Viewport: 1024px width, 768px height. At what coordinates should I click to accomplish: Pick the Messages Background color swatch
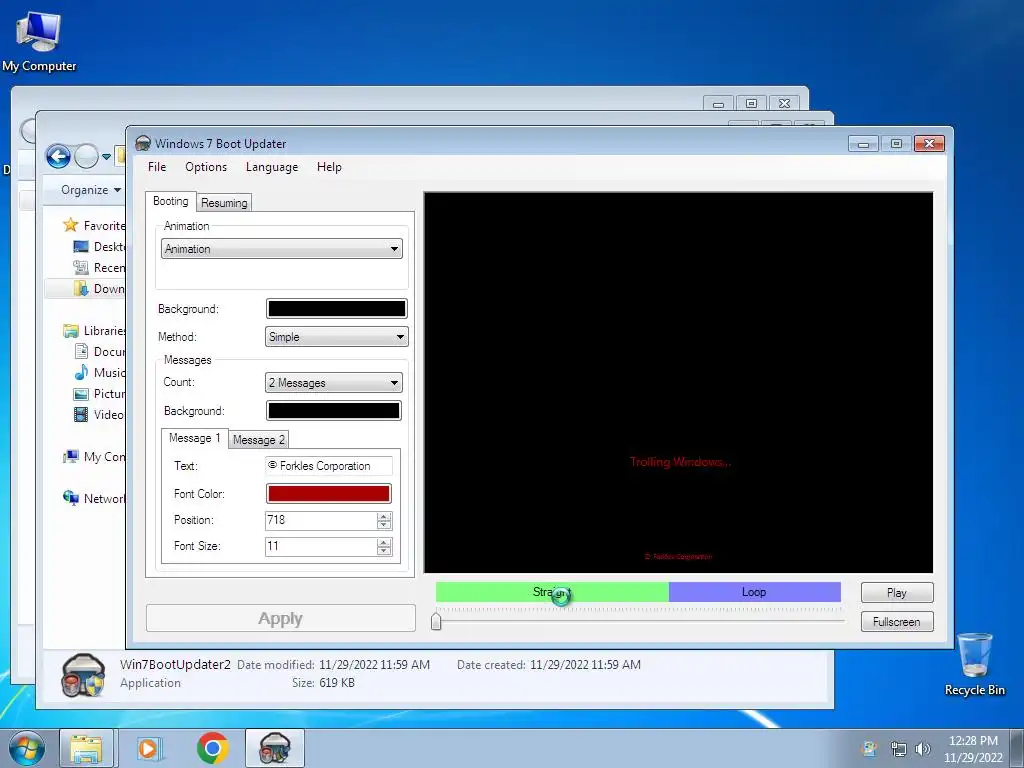click(x=334, y=411)
